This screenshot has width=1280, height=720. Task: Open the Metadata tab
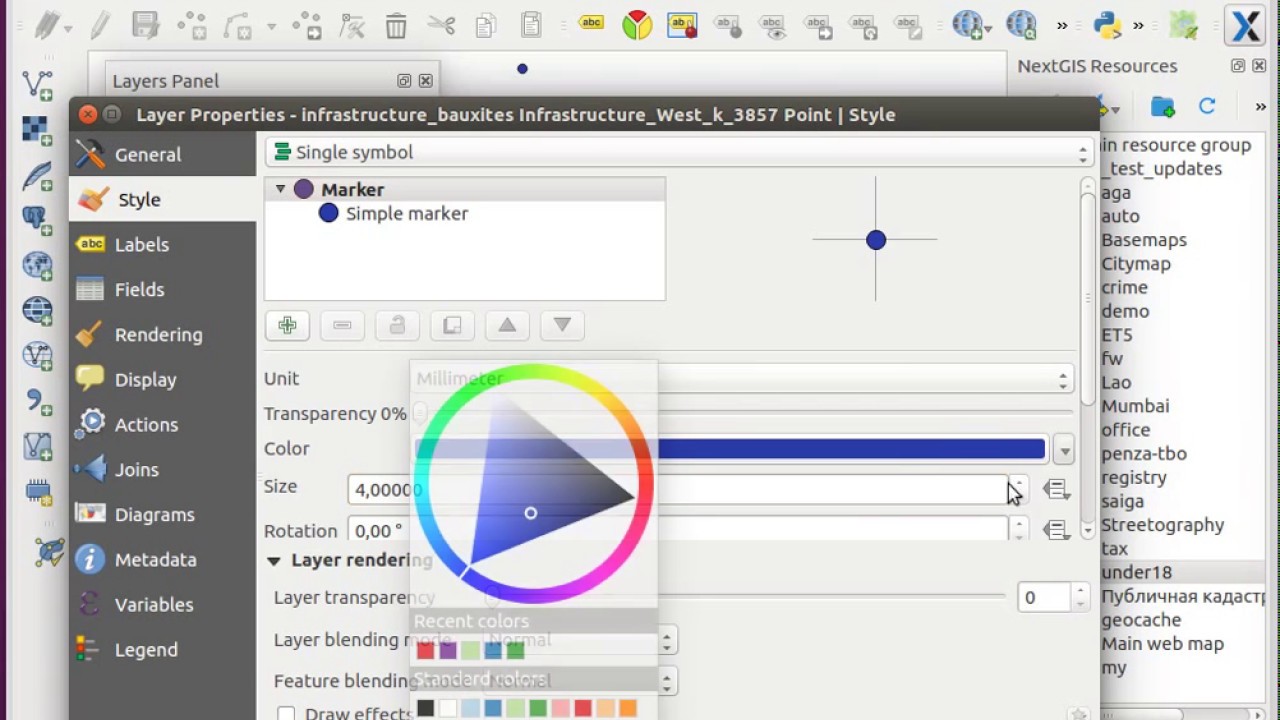pyautogui.click(x=163, y=560)
